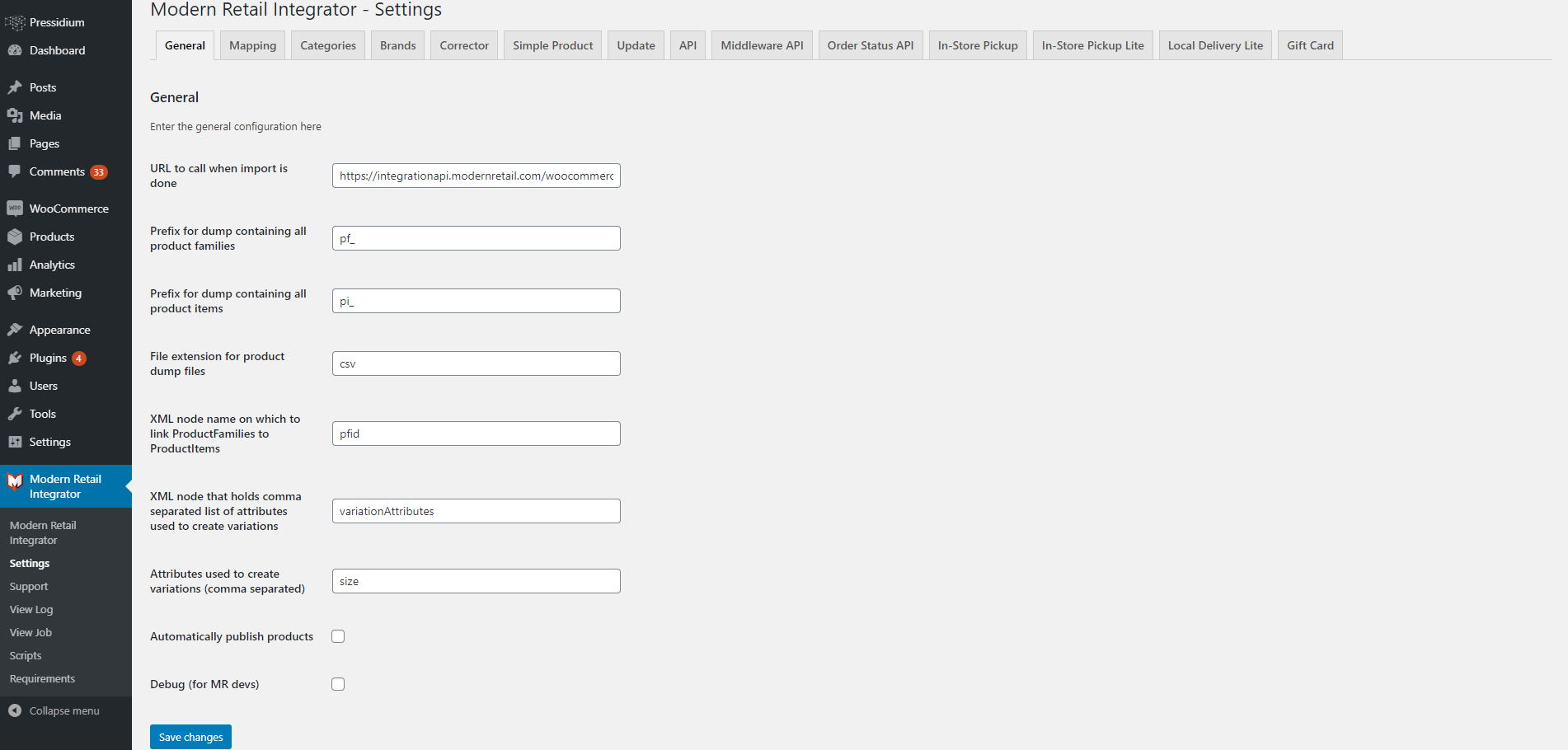Open Settings under Modern Retail Integrator submenu

30,564
